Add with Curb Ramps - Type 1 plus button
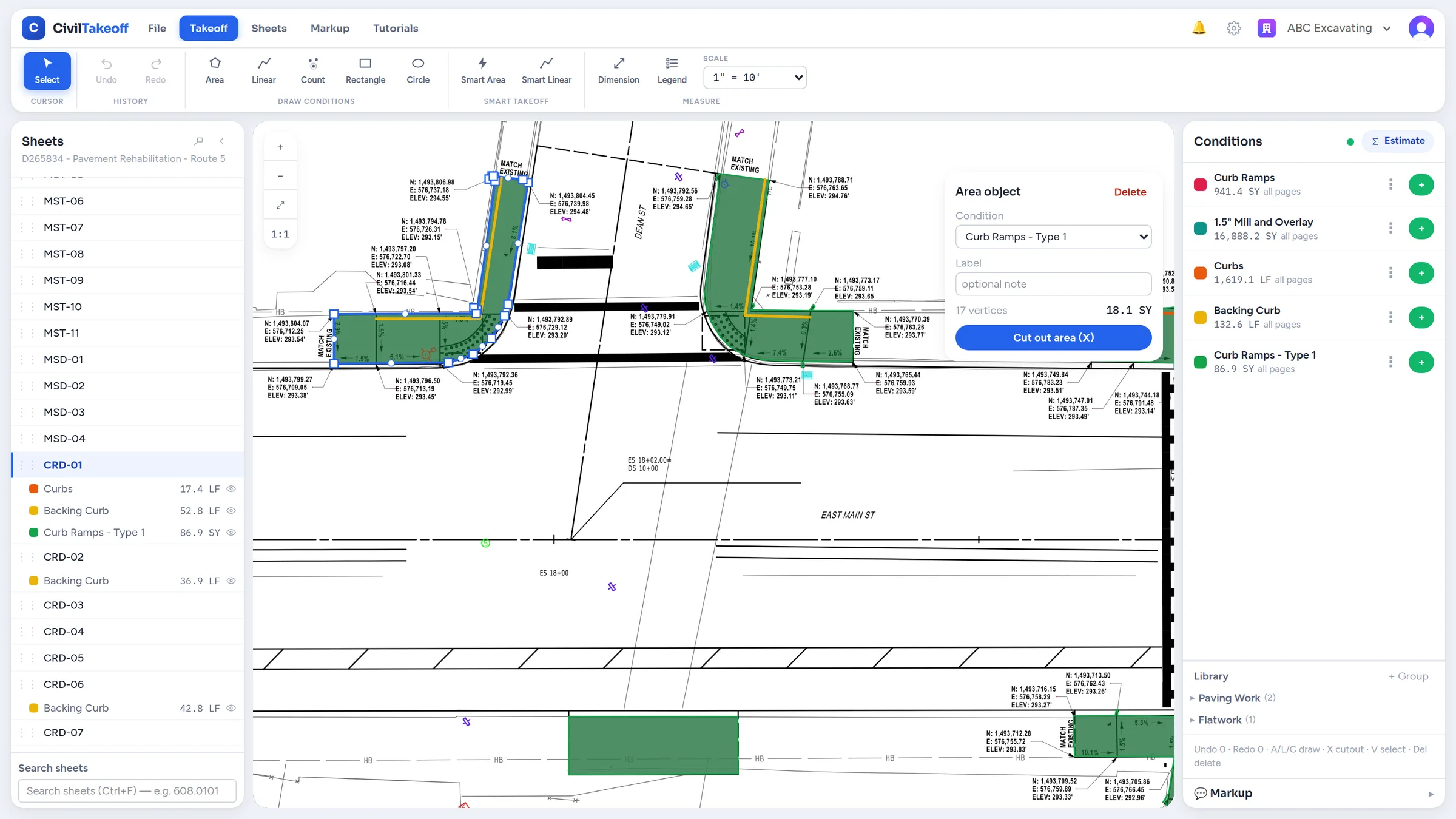1456x819 pixels. coord(1421,362)
